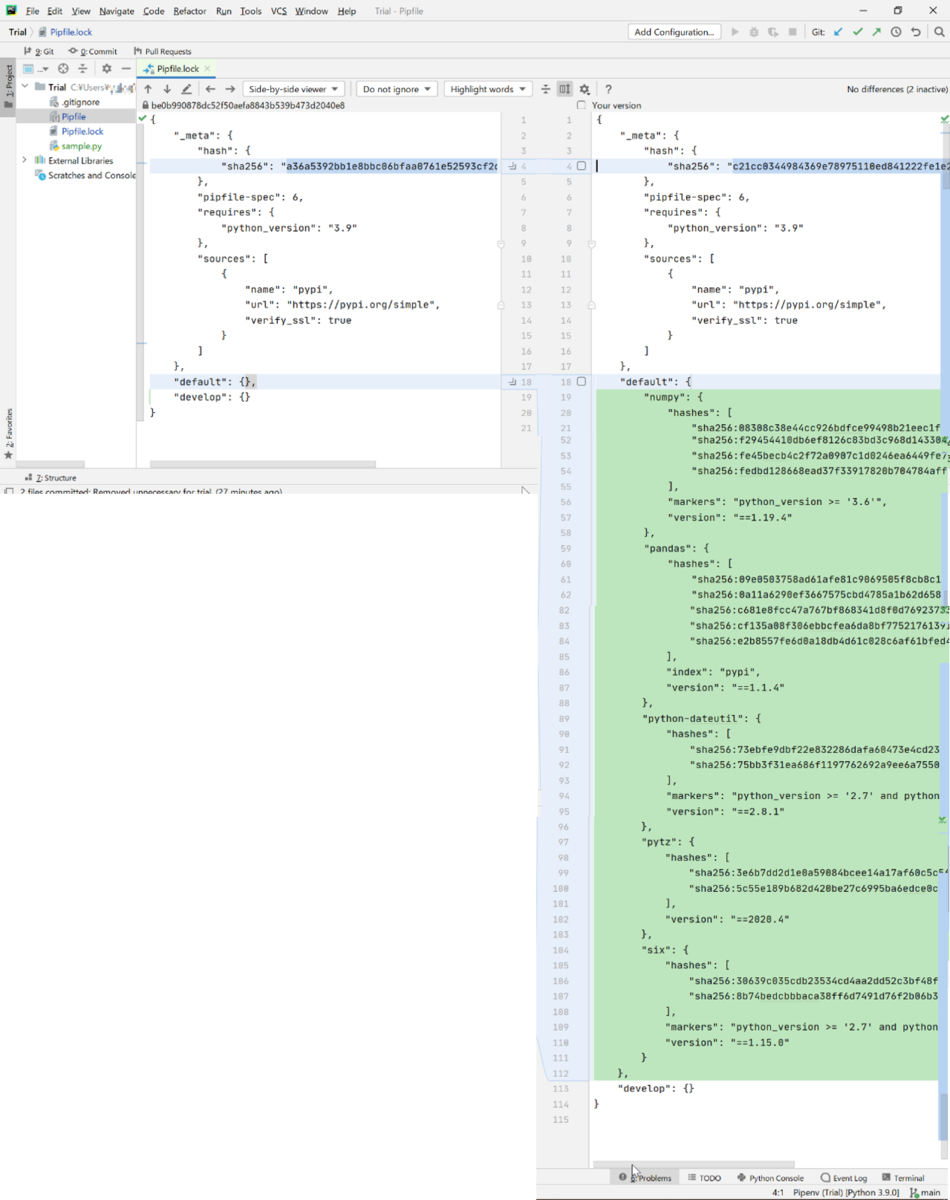Image resolution: width=950 pixels, height=1200 pixels.
Task: Hide the Project panel with minus icon
Action: pos(126,69)
